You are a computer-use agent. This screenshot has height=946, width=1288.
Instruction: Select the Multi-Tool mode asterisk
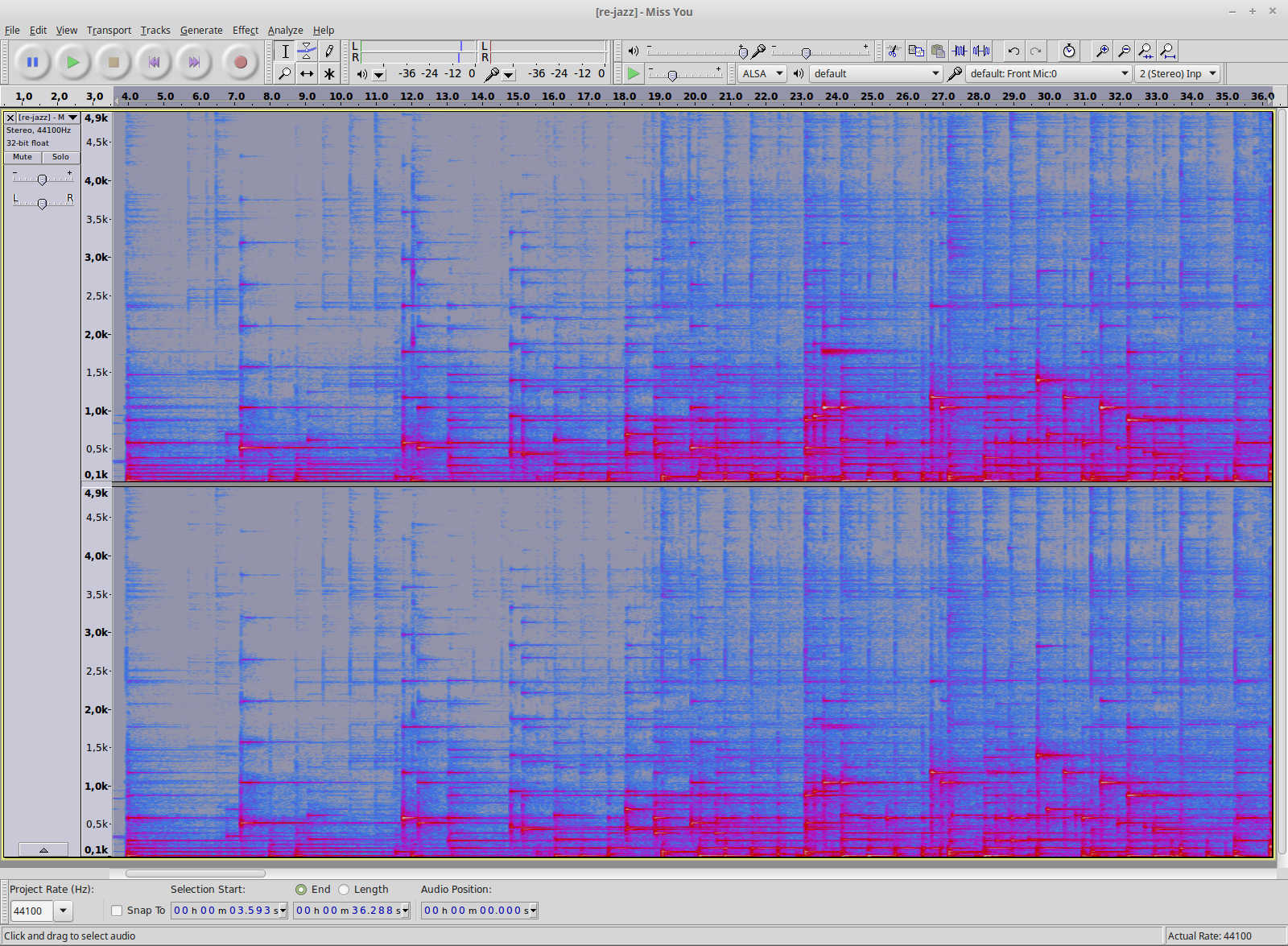pyautogui.click(x=328, y=73)
